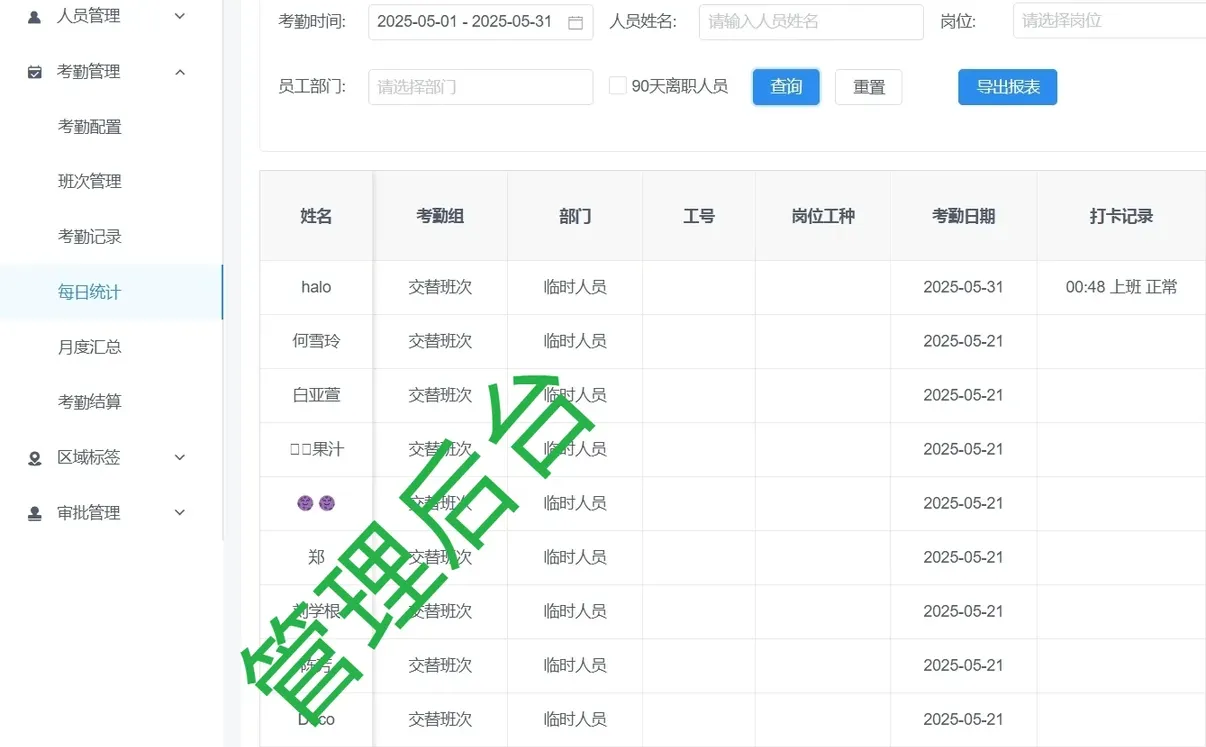The height and width of the screenshot is (747, 1206).
Task: Expand the 人员管理 menu chevron
Action: 180,16
